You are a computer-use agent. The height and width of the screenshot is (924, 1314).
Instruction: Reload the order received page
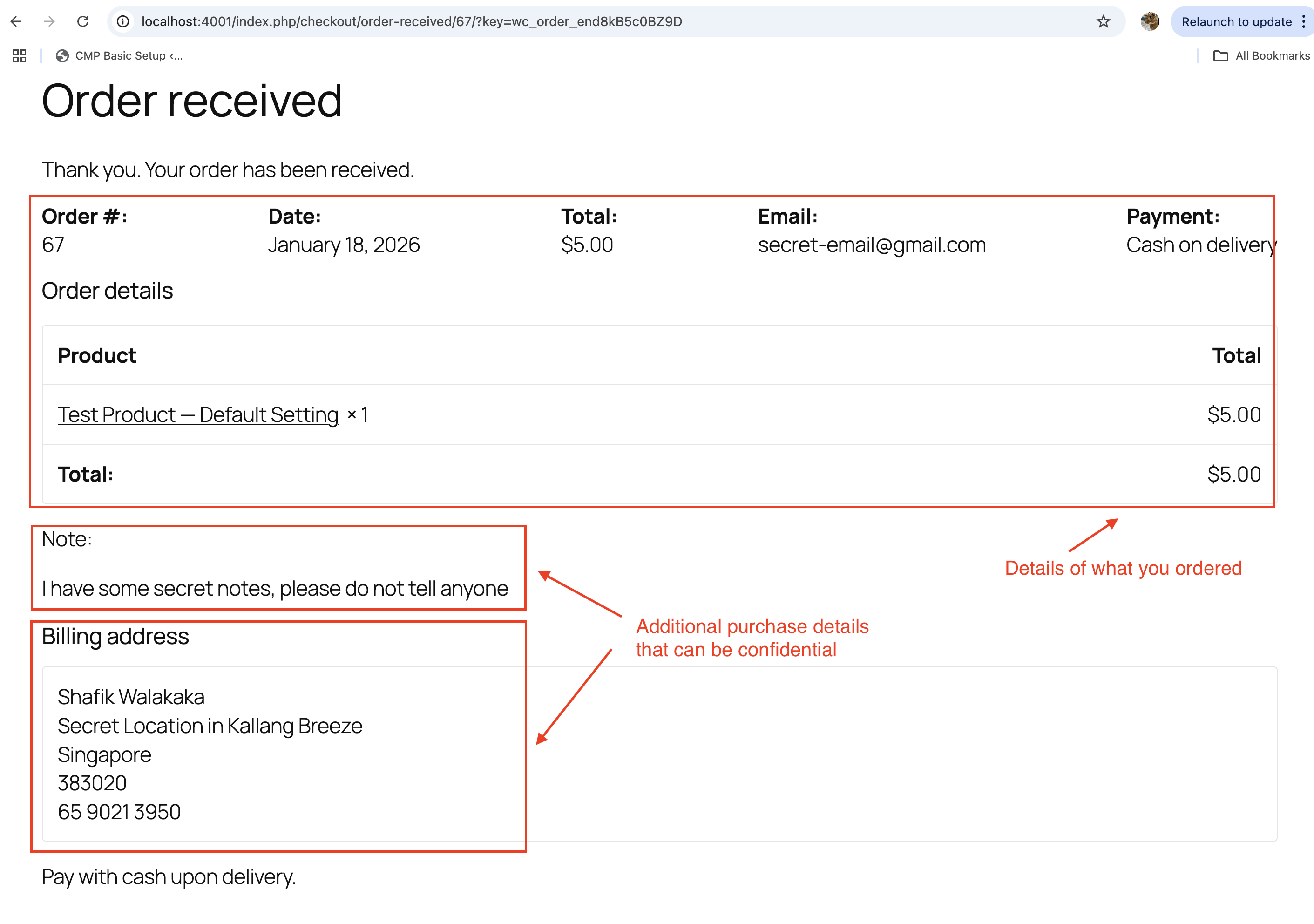(83, 22)
